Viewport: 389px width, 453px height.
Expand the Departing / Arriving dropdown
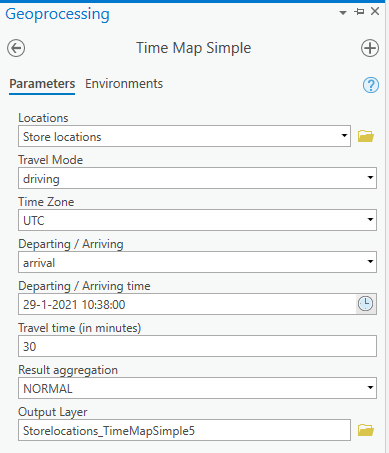click(x=370, y=262)
